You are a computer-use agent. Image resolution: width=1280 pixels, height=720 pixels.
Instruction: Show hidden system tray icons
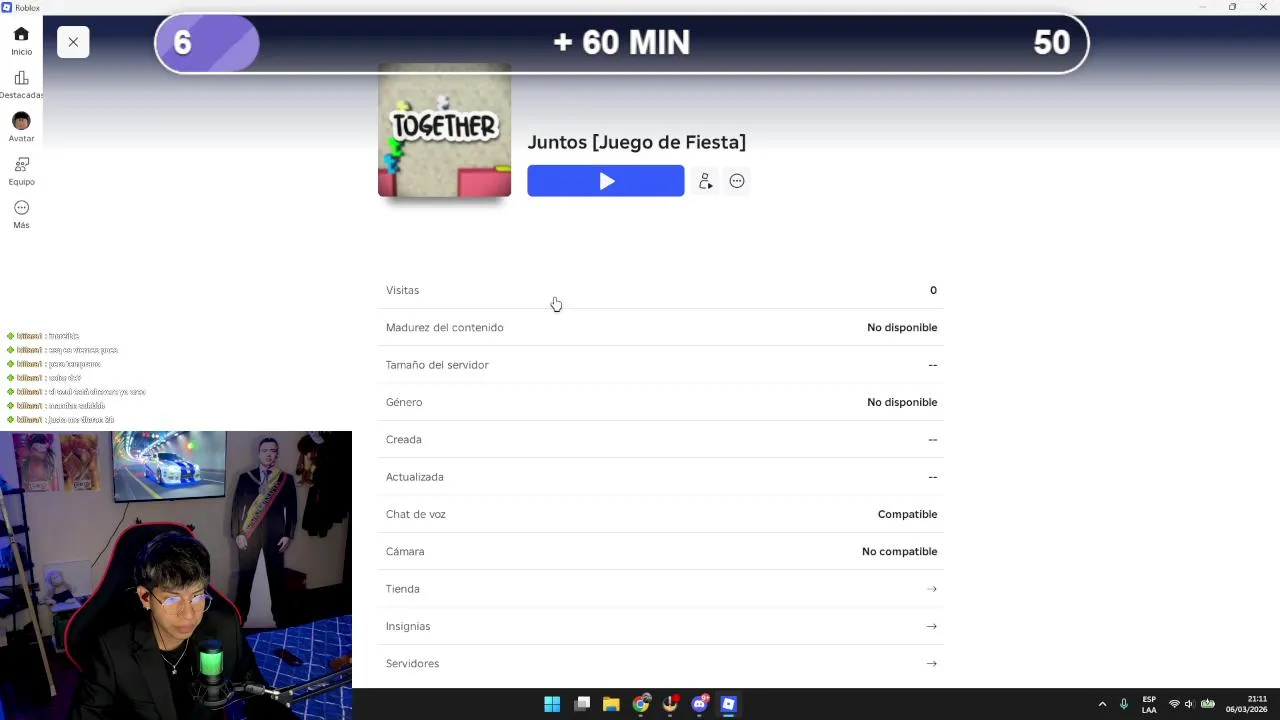(x=1102, y=704)
